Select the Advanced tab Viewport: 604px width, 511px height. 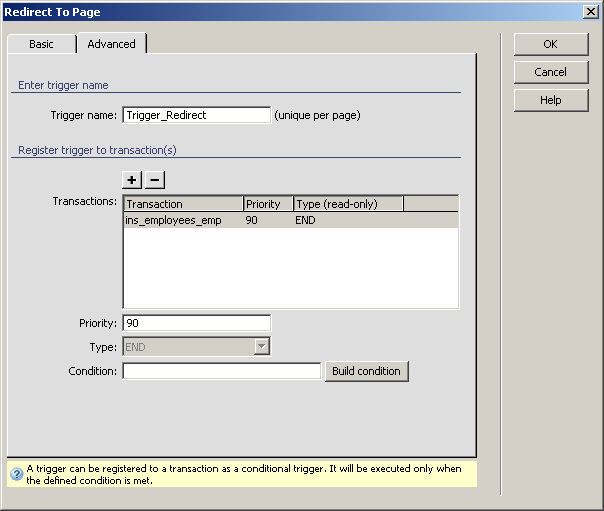[x=111, y=44]
